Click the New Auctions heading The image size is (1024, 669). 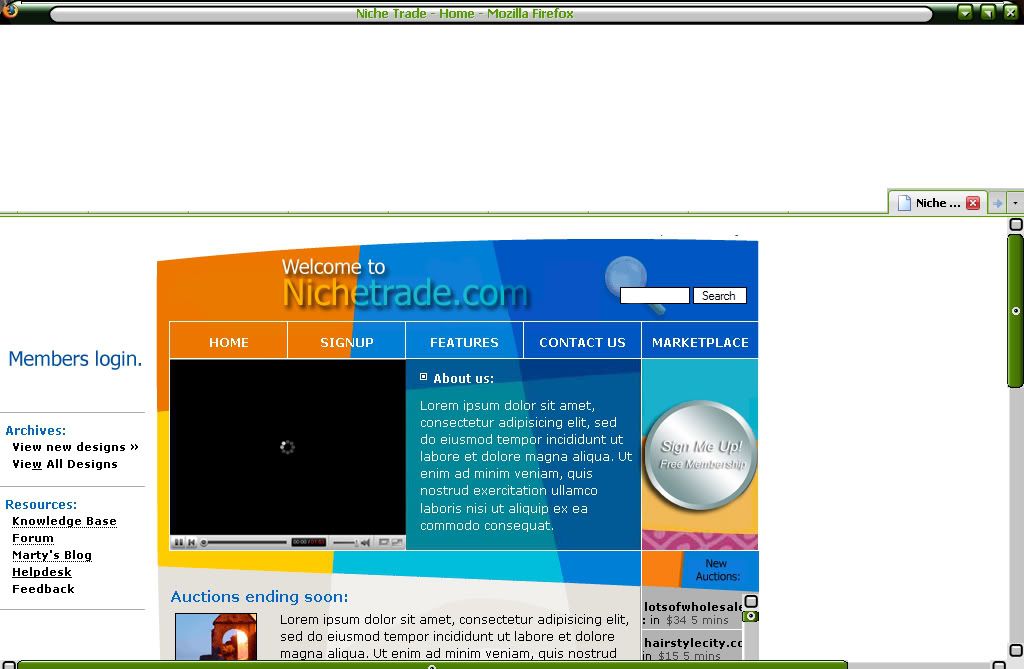pos(718,570)
